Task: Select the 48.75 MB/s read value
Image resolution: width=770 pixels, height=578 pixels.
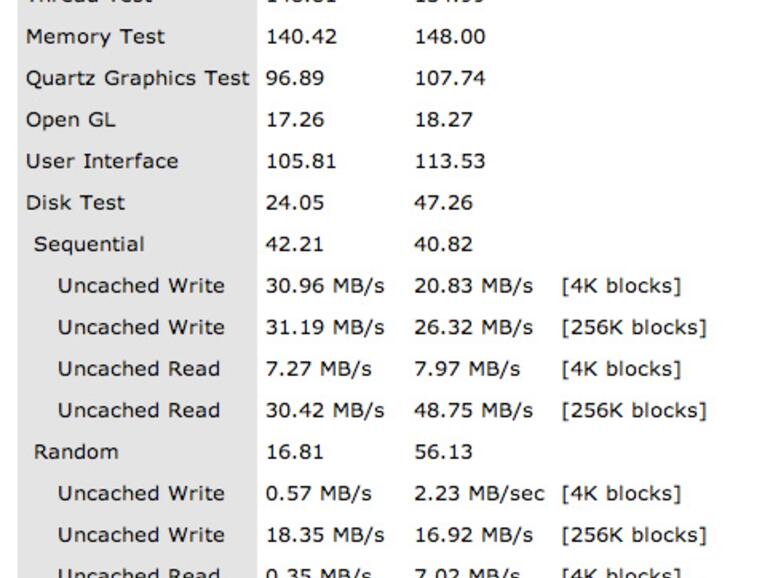Action: tap(474, 411)
